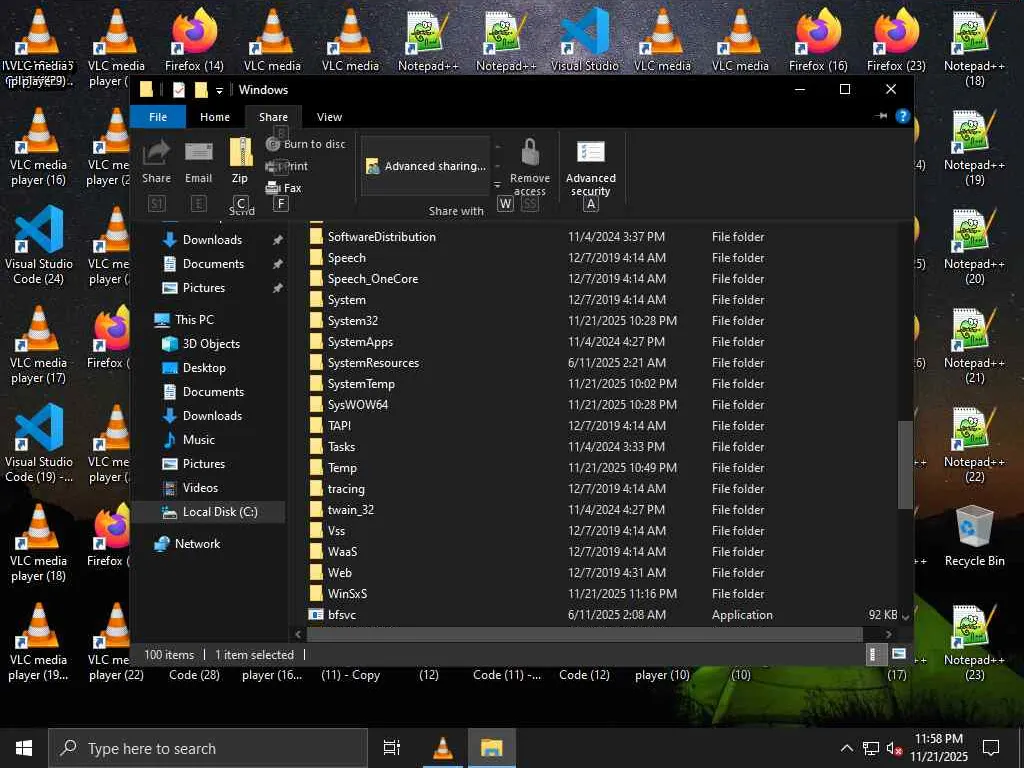Toggle ribbon pin icon beside help
The height and width of the screenshot is (768, 1024).
click(x=881, y=116)
